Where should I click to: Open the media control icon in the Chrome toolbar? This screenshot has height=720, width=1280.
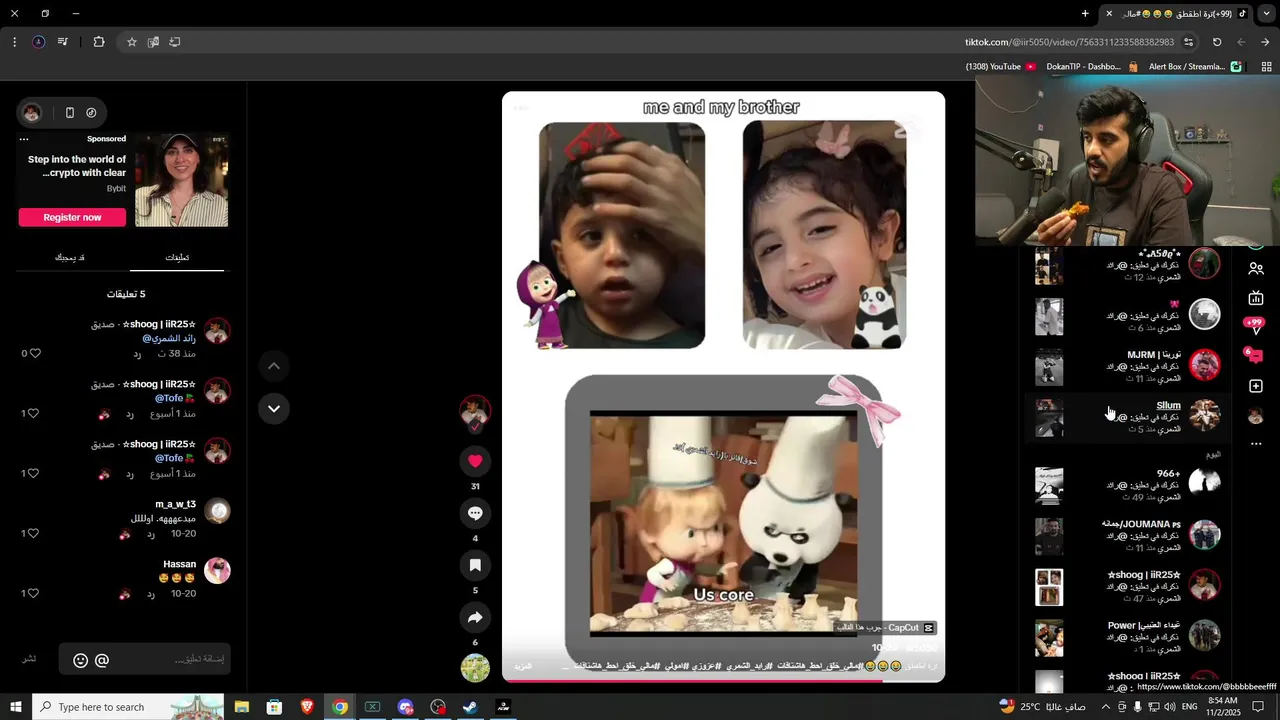point(63,42)
